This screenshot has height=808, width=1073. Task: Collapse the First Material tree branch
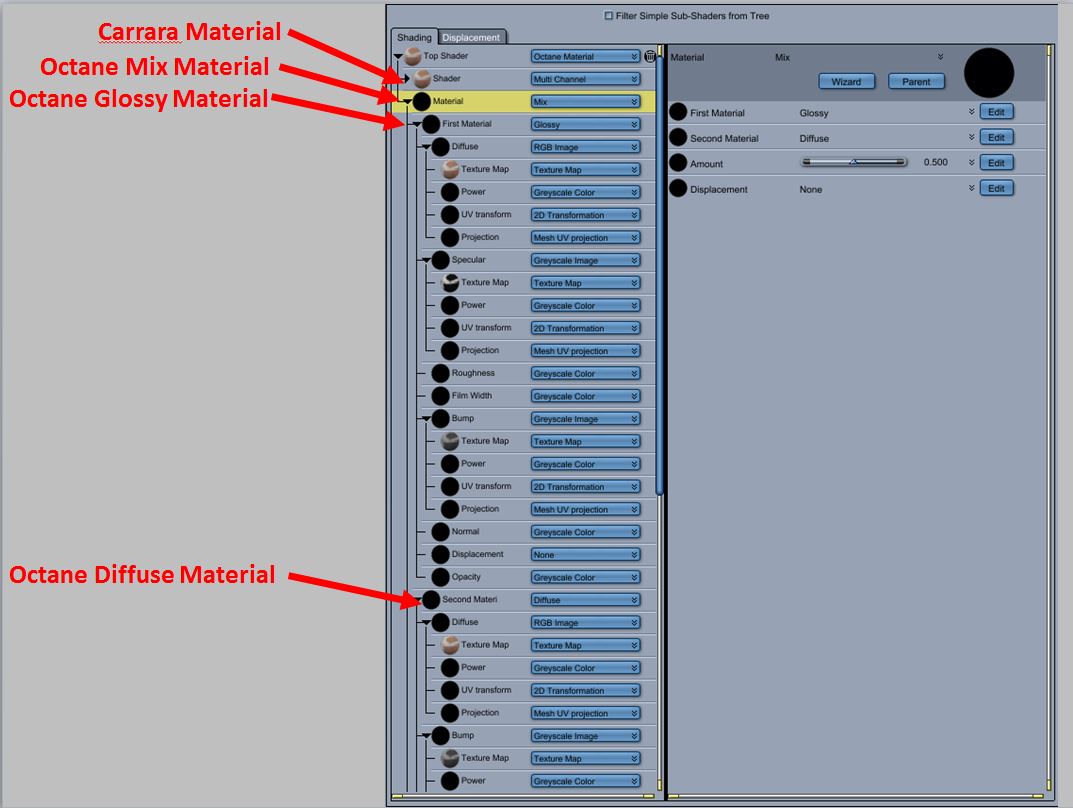click(417, 125)
